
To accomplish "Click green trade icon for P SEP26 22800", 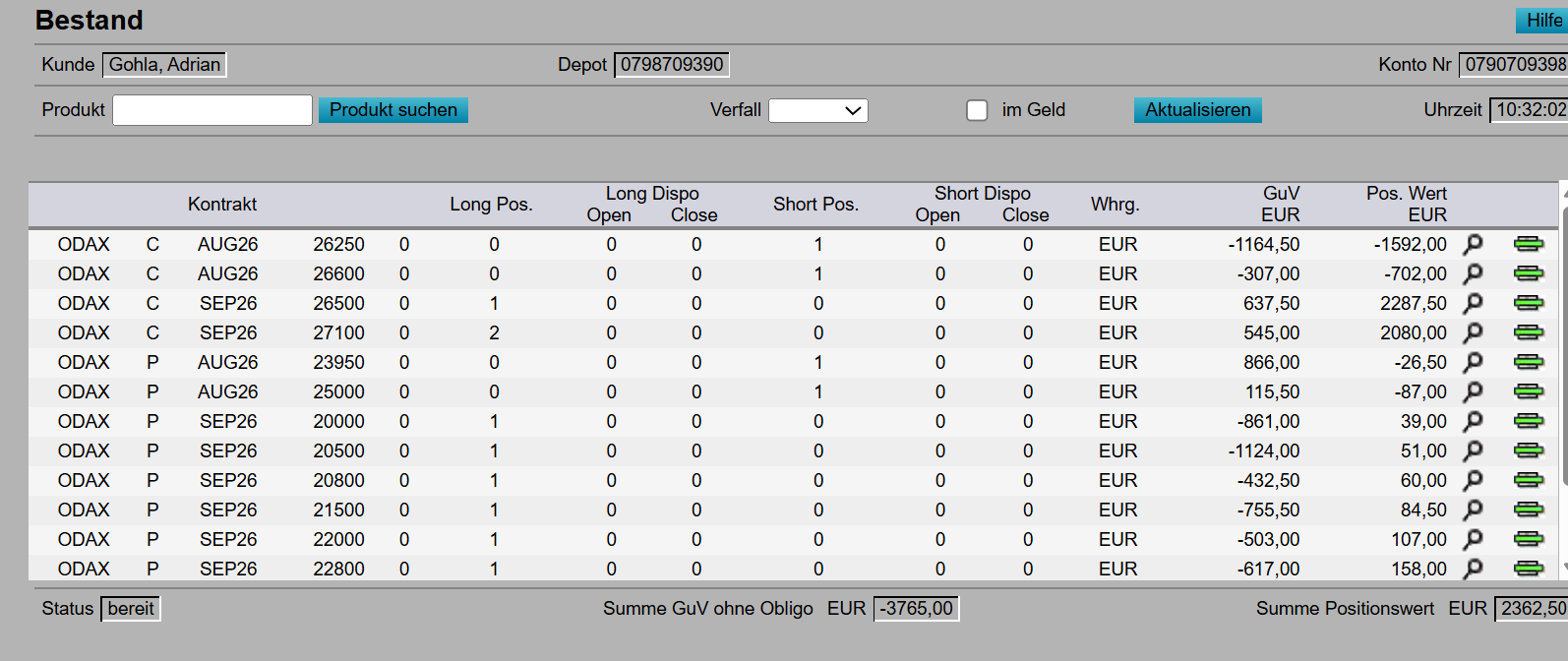I will [x=1529, y=569].
